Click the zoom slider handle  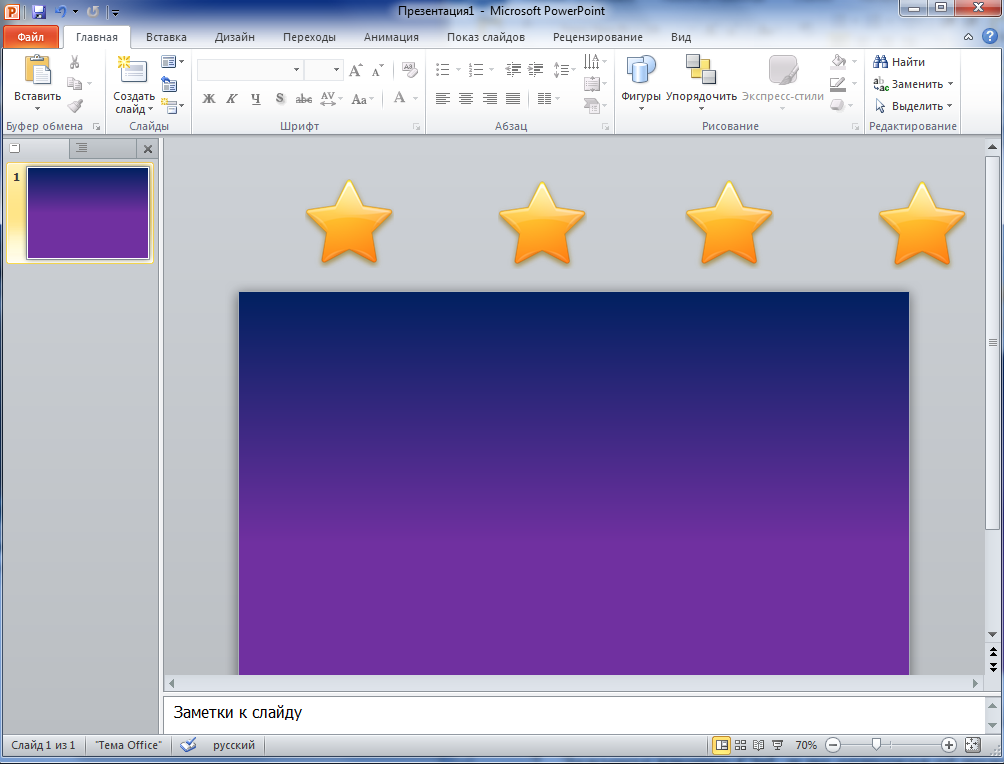pos(876,744)
